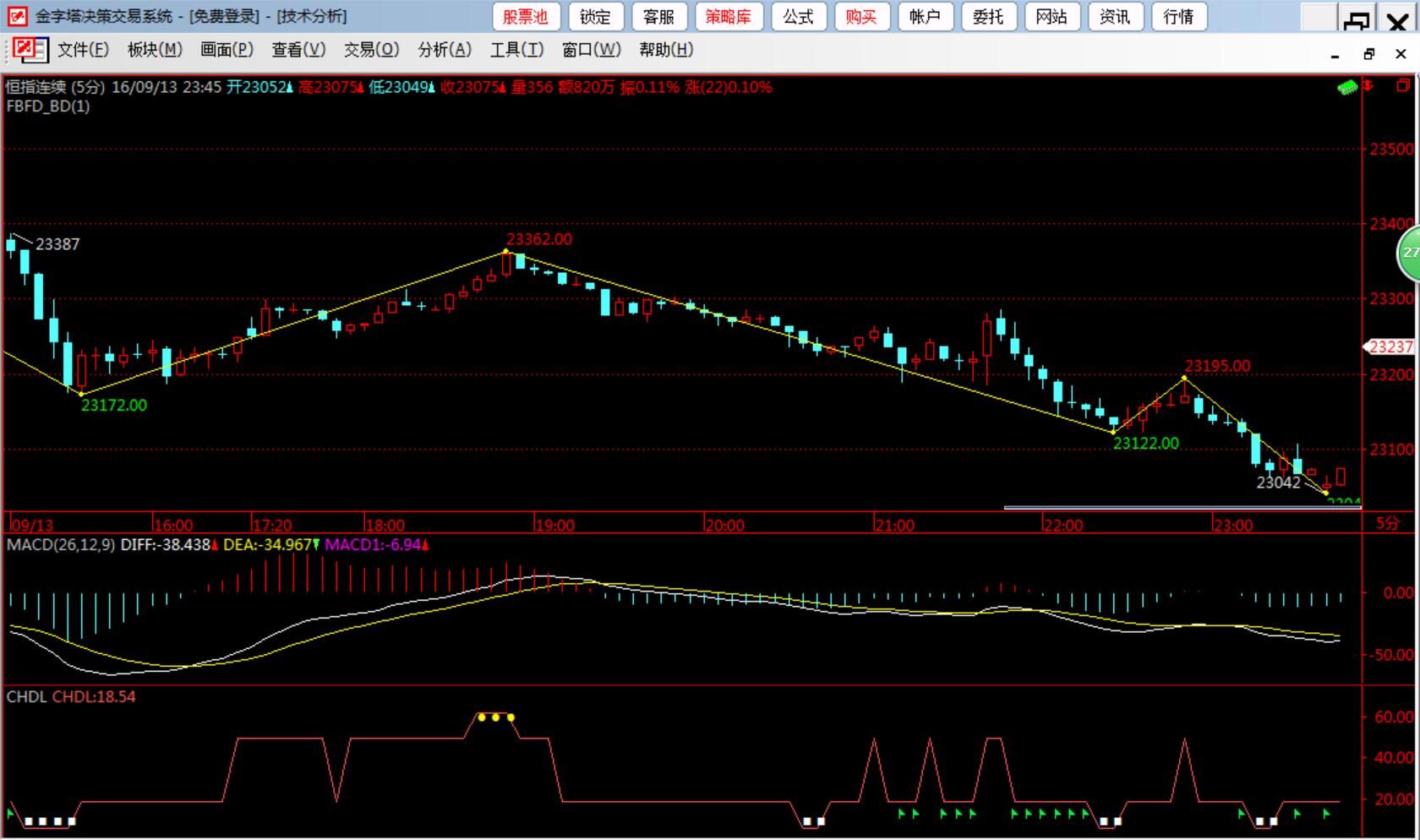
Task: Click the green chip icon on chart
Action: coord(1347,87)
